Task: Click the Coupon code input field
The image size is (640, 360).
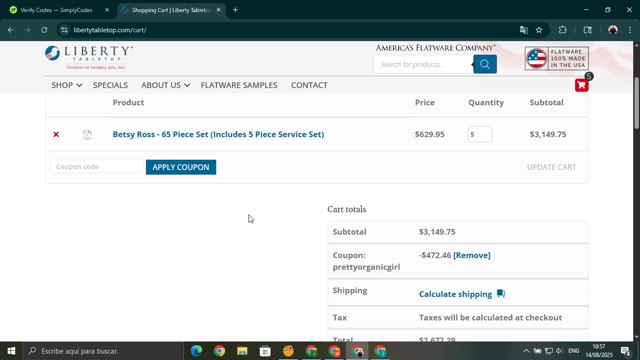Action: [98, 167]
